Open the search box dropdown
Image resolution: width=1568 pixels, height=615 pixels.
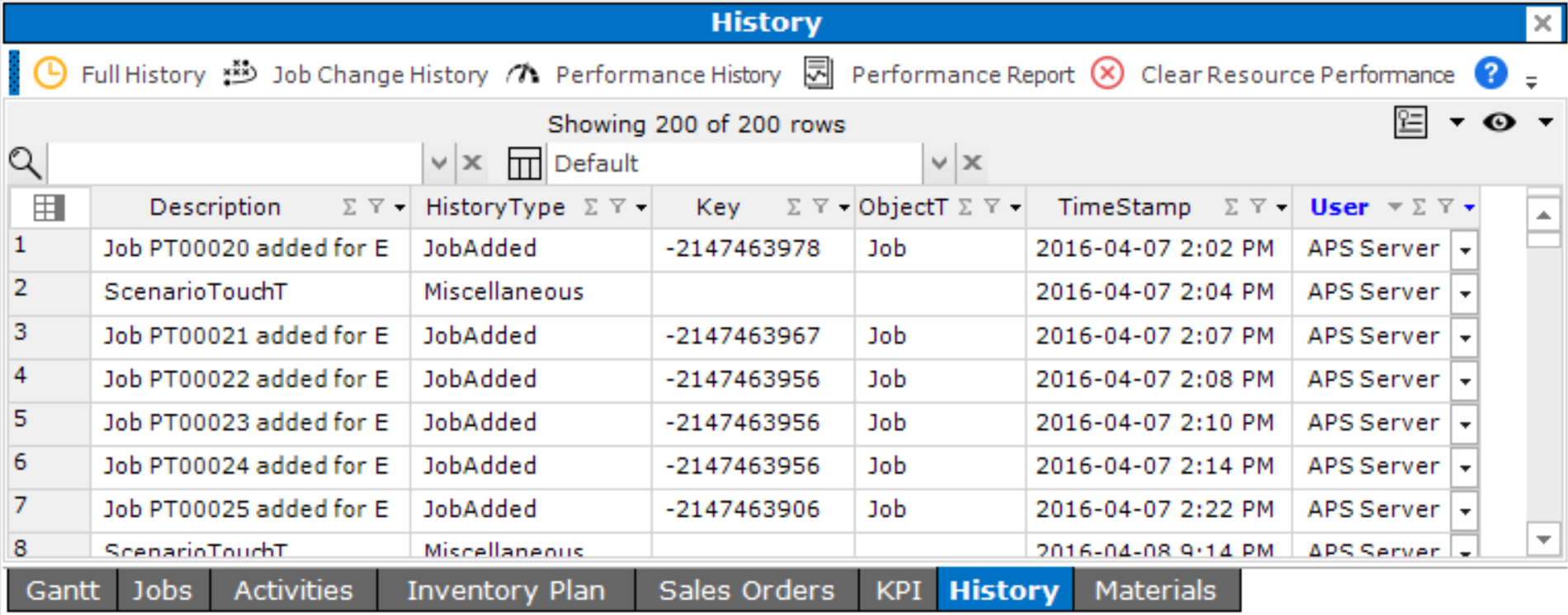pos(439,163)
